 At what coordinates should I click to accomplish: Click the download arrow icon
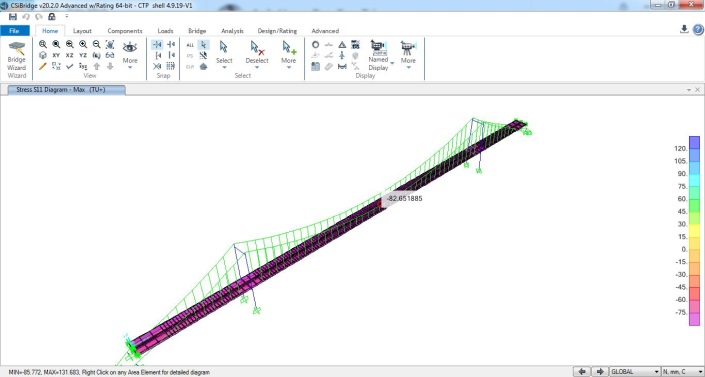tap(684, 29)
